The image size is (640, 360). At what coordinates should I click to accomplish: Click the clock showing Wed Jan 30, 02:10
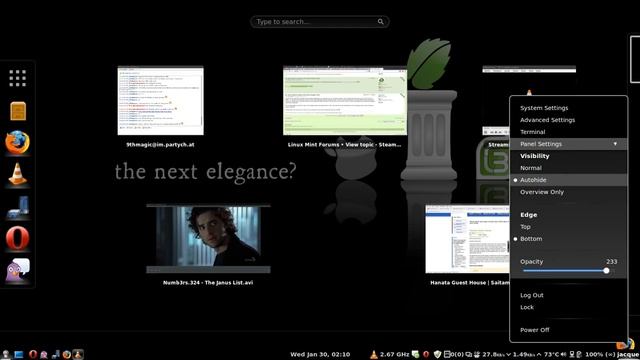click(x=320, y=355)
